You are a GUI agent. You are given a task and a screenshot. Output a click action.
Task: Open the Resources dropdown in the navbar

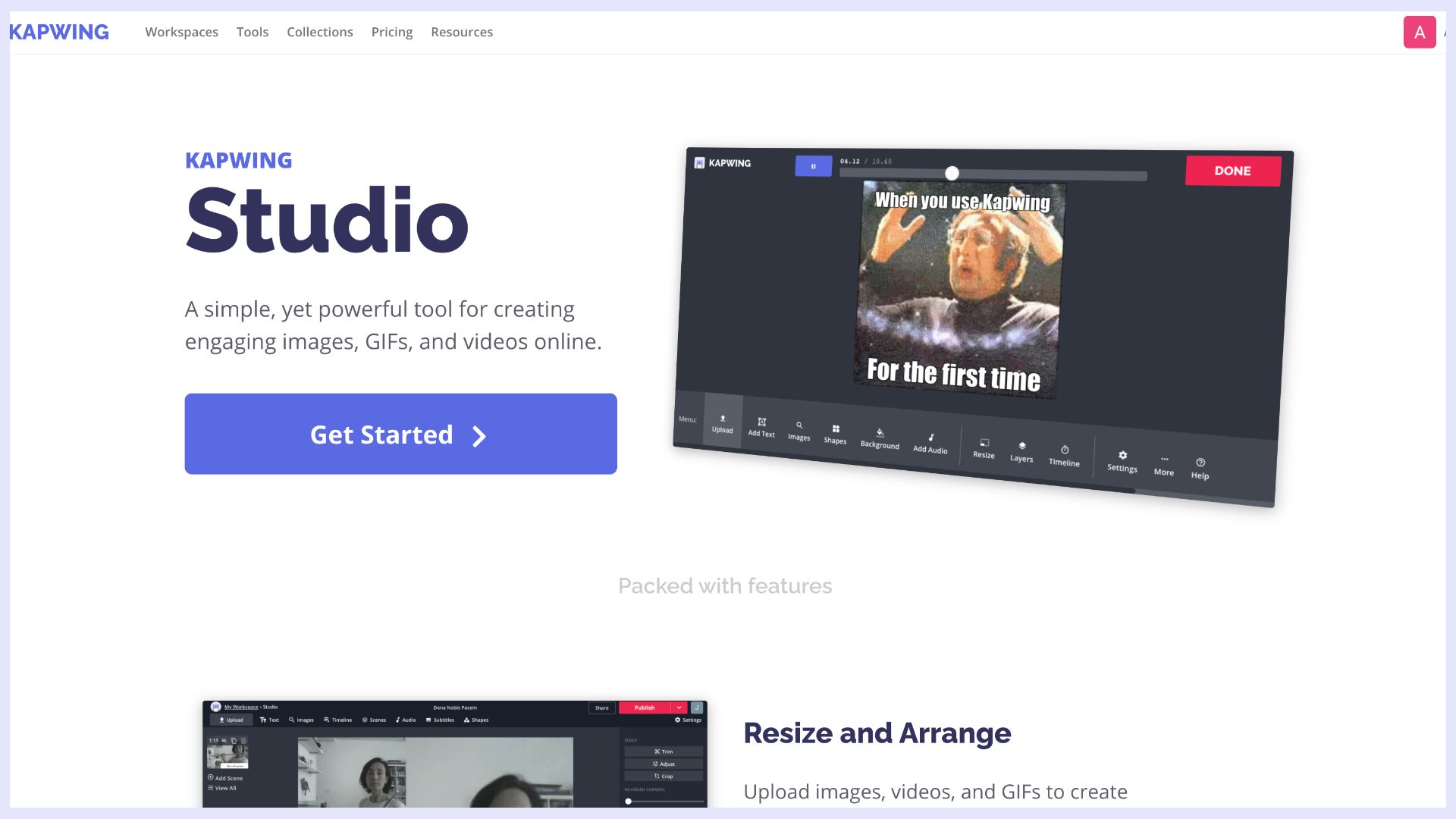[462, 32]
